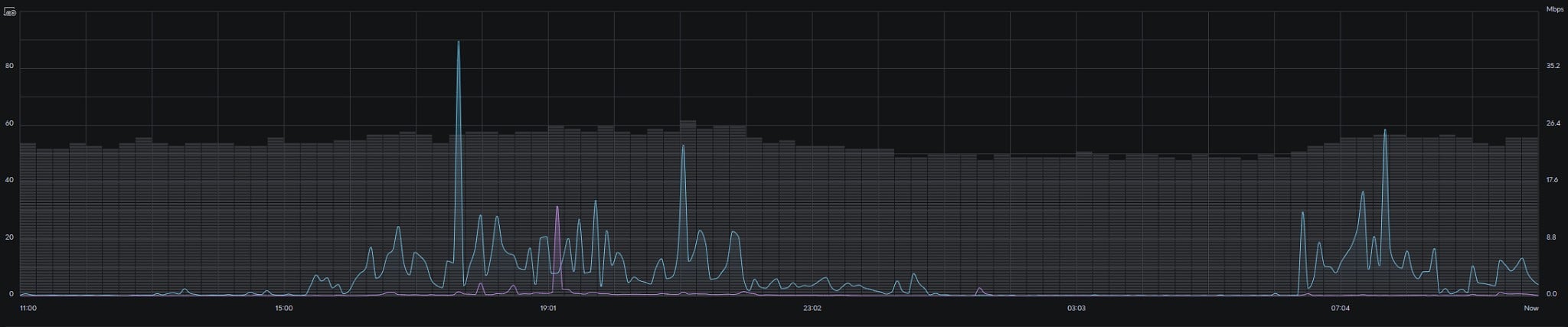1568x327 pixels.
Task: Click the 'Now' time label
Action: [1530, 309]
